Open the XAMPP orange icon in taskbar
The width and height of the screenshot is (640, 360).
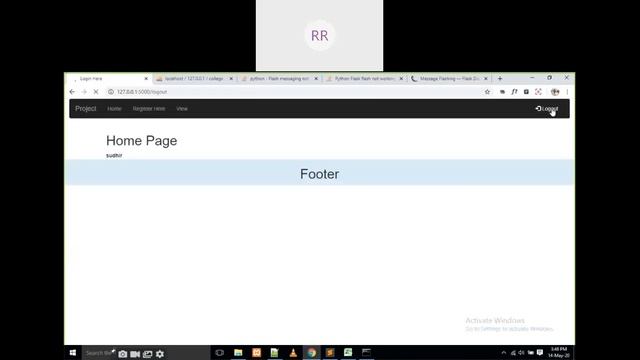click(257, 353)
